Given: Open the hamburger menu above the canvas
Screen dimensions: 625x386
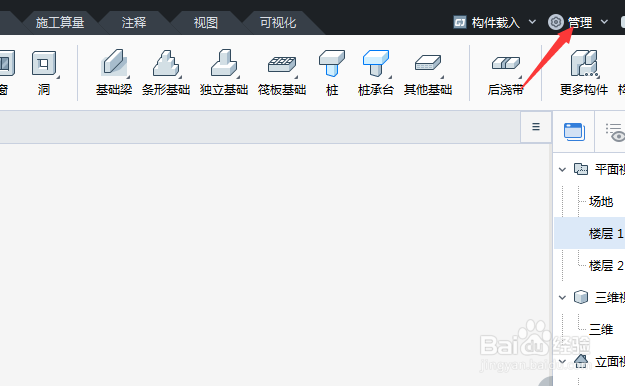Looking at the screenshot, I should coord(536,127).
